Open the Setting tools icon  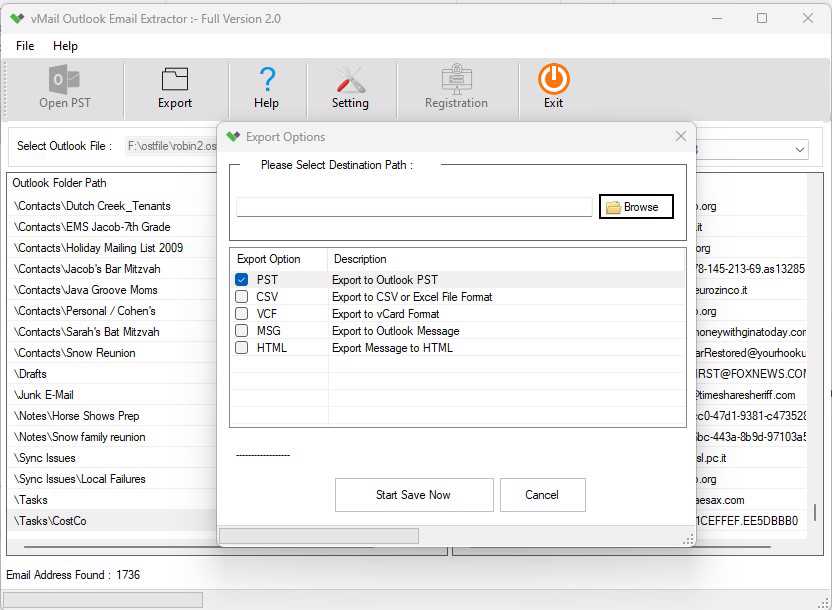point(350,88)
